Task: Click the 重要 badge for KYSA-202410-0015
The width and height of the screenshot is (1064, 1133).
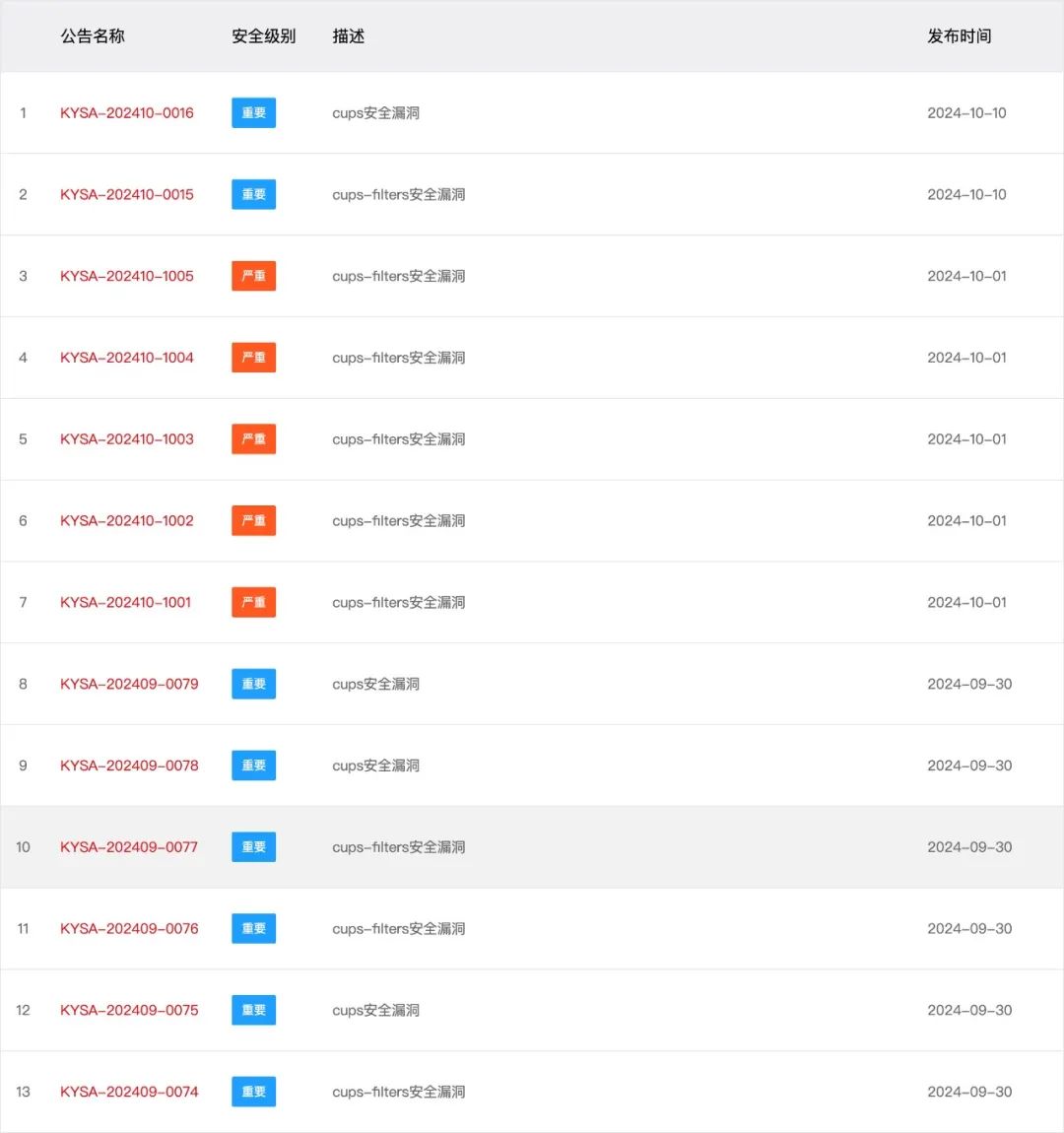Action: click(x=253, y=194)
